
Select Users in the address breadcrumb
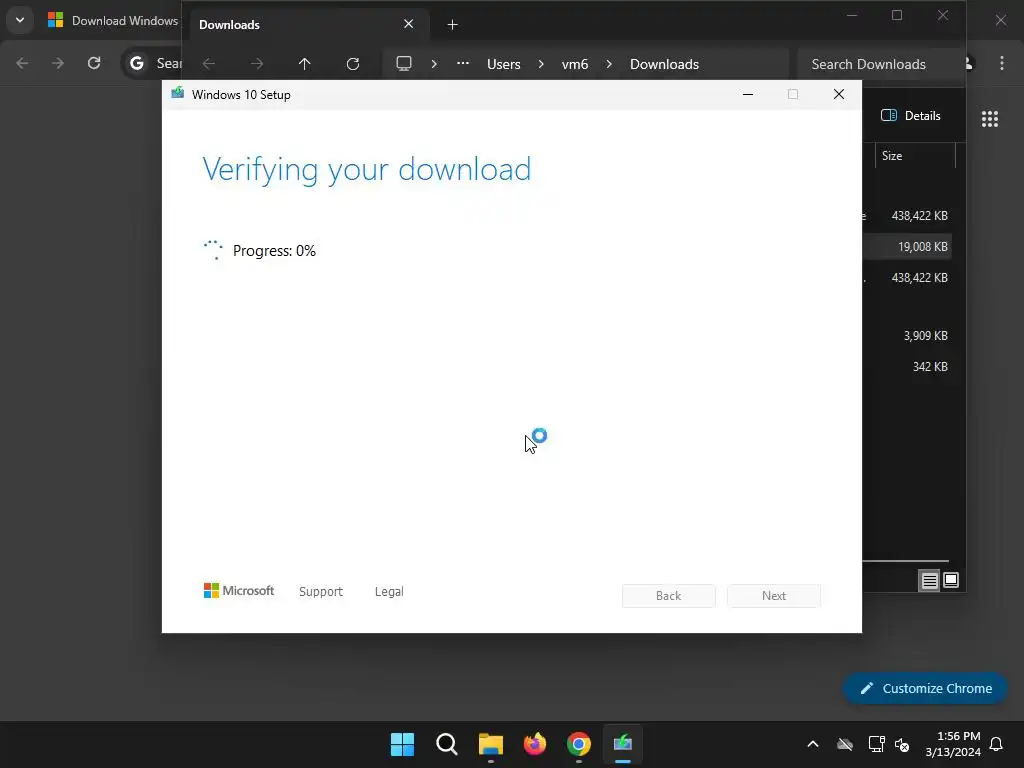(x=504, y=64)
